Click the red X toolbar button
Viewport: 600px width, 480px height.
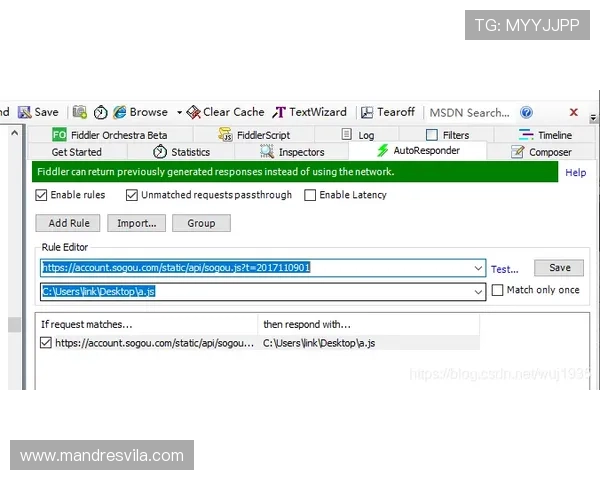coord(574,112)
